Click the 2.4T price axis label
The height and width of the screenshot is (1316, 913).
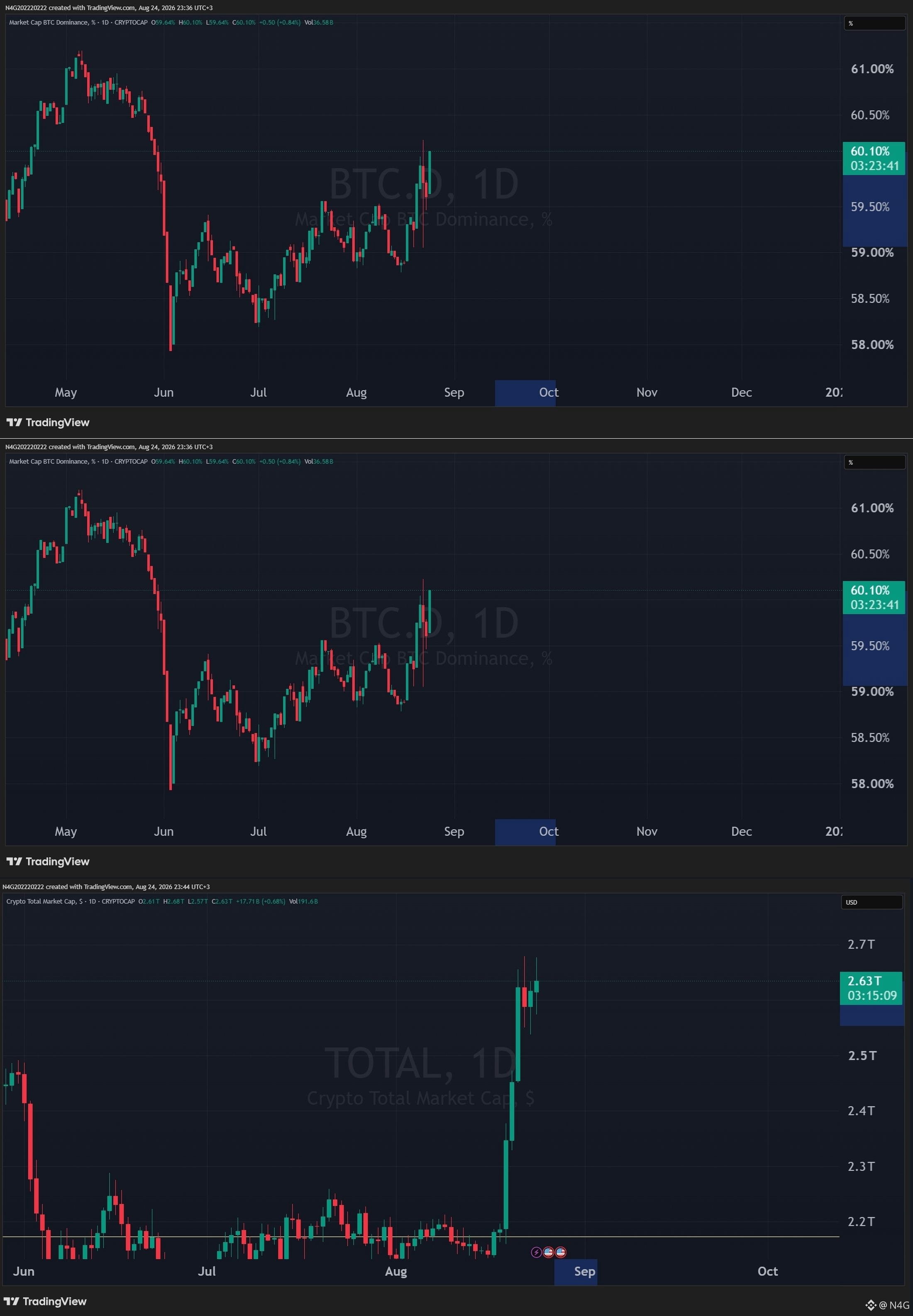861,1111
